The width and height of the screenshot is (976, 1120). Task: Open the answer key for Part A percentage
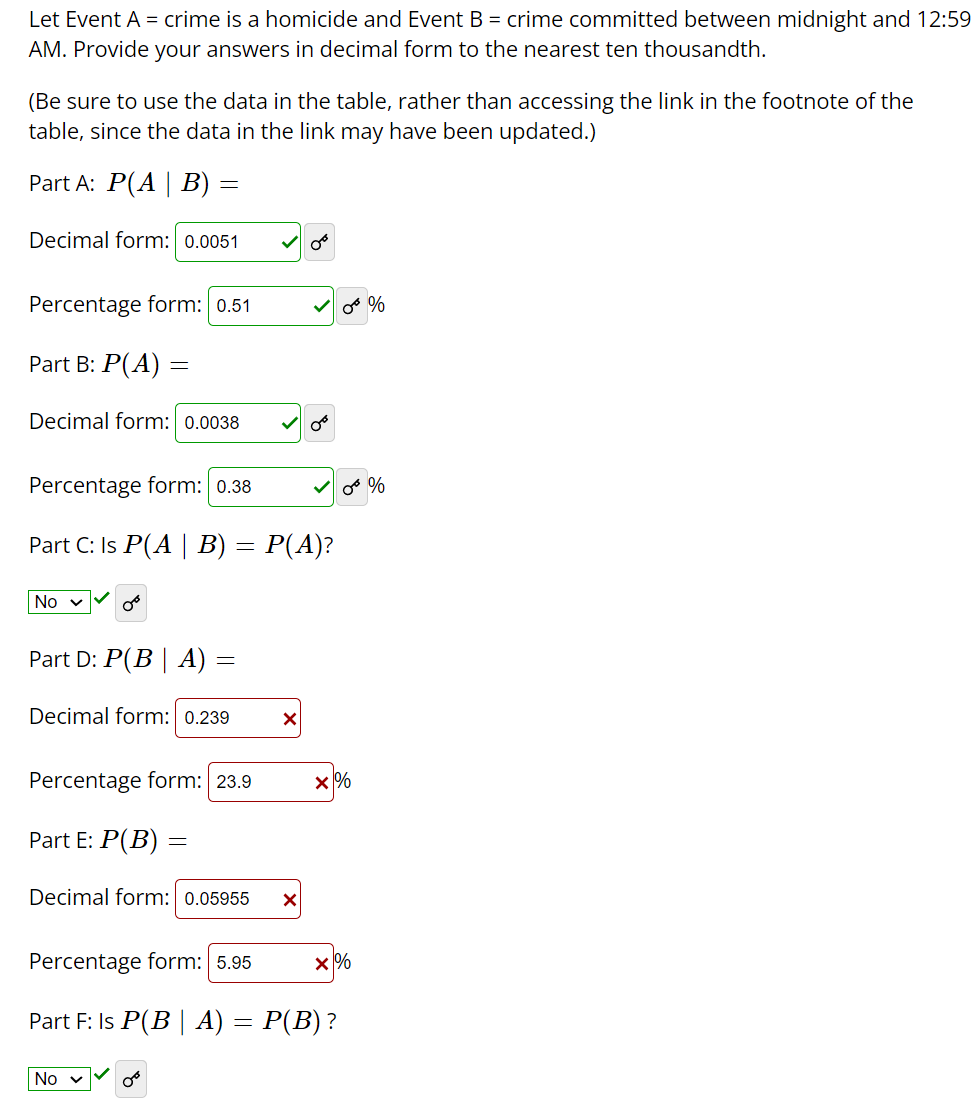pos(351,306)
